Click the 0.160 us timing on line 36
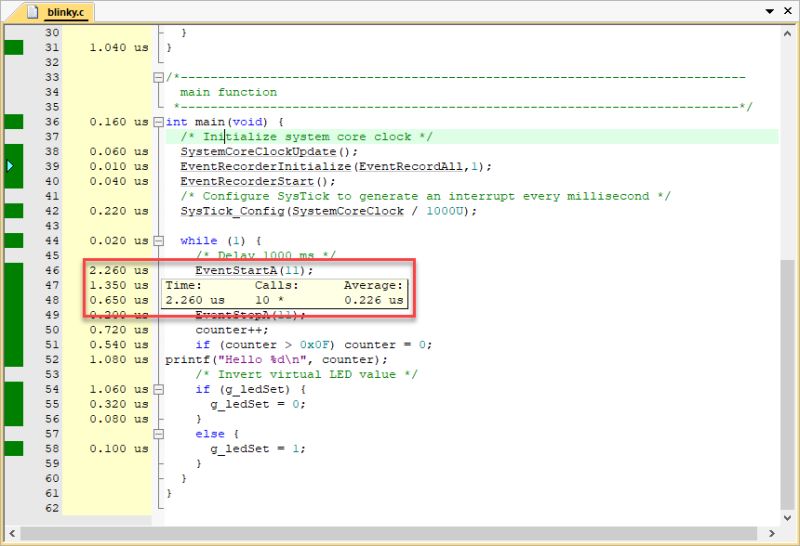Image resolution: width=800 pixels, height=546 pixels. pyautogui.click(x=119, y=122)
